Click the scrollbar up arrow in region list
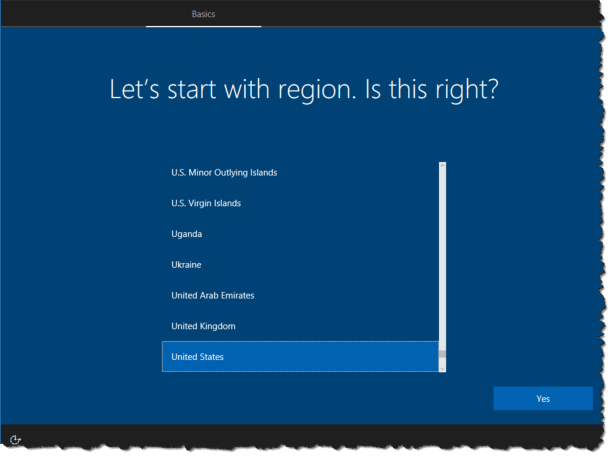Image resolution: width=616 pixels, height=461 pixels. tap(442, 165)
